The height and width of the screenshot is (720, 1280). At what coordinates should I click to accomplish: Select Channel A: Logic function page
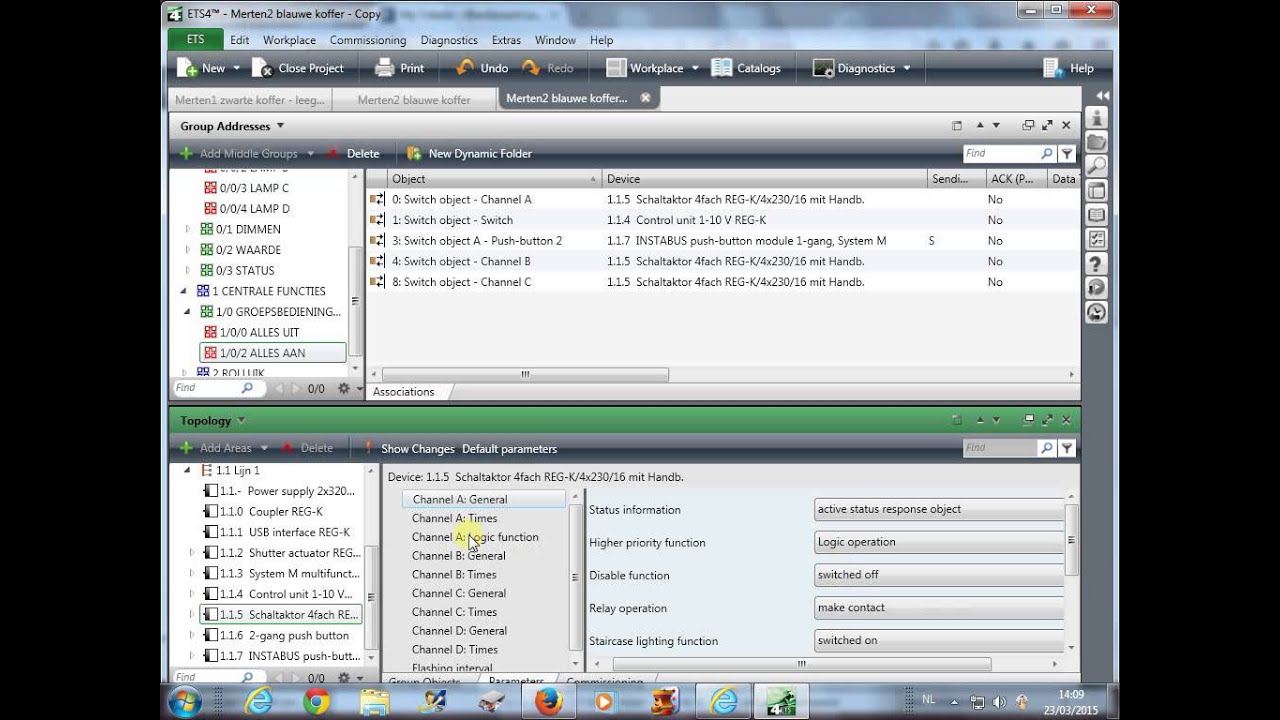pyautogui.click(x=475, y=537)
